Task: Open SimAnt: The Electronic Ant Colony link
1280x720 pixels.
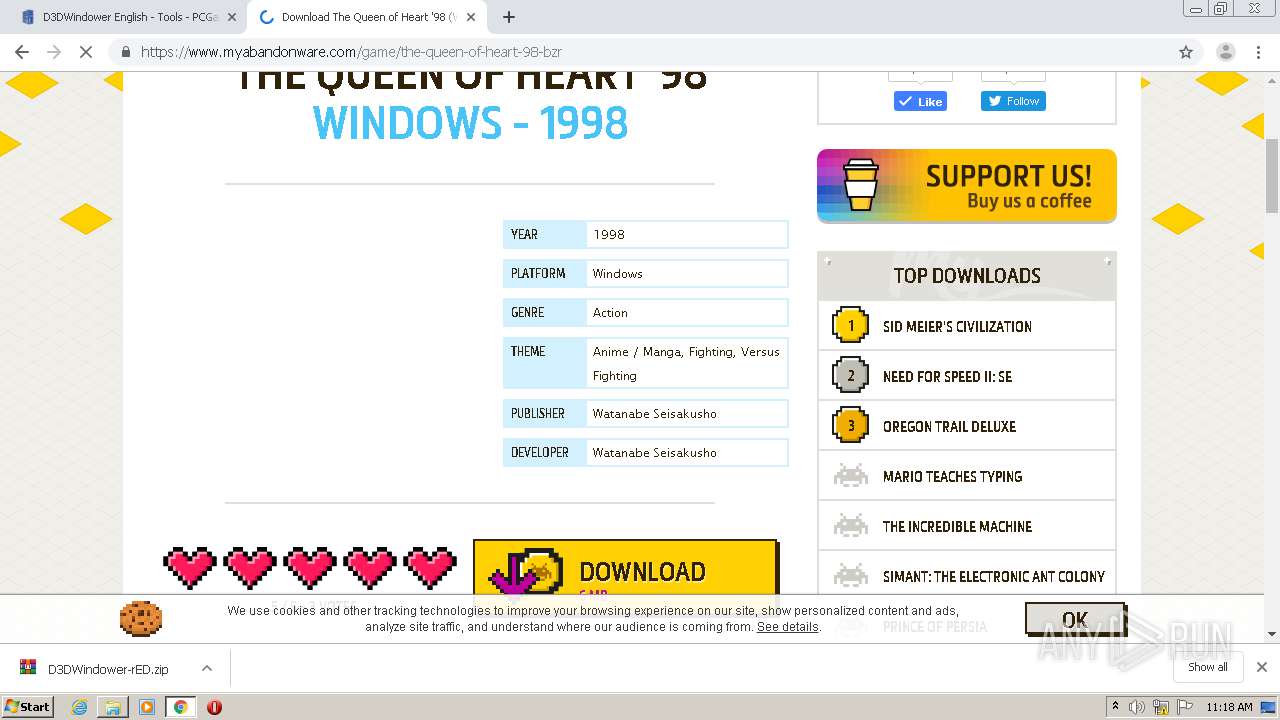Action: point(993,576)
